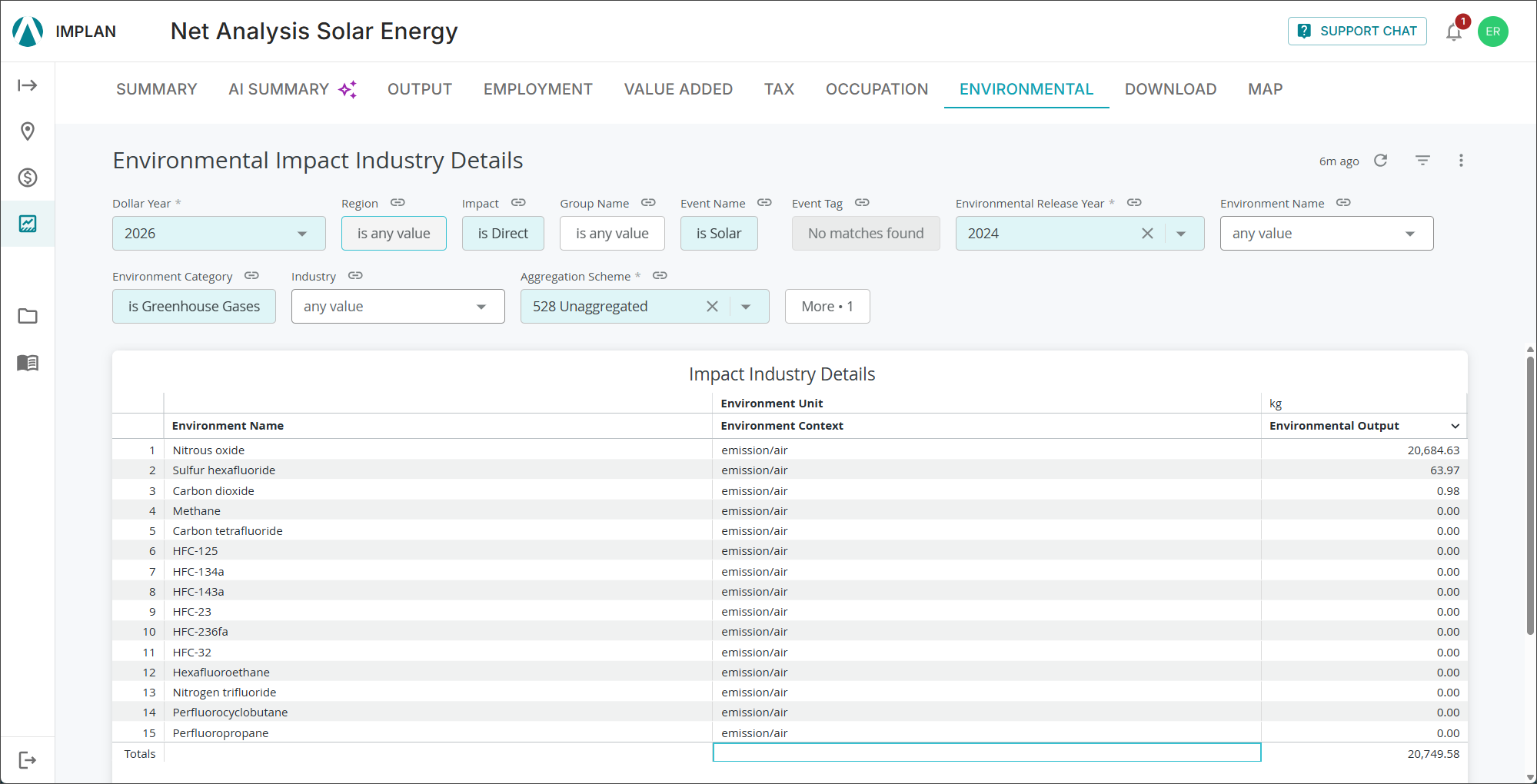Open the Industry any value dropdown

[398, 306]
